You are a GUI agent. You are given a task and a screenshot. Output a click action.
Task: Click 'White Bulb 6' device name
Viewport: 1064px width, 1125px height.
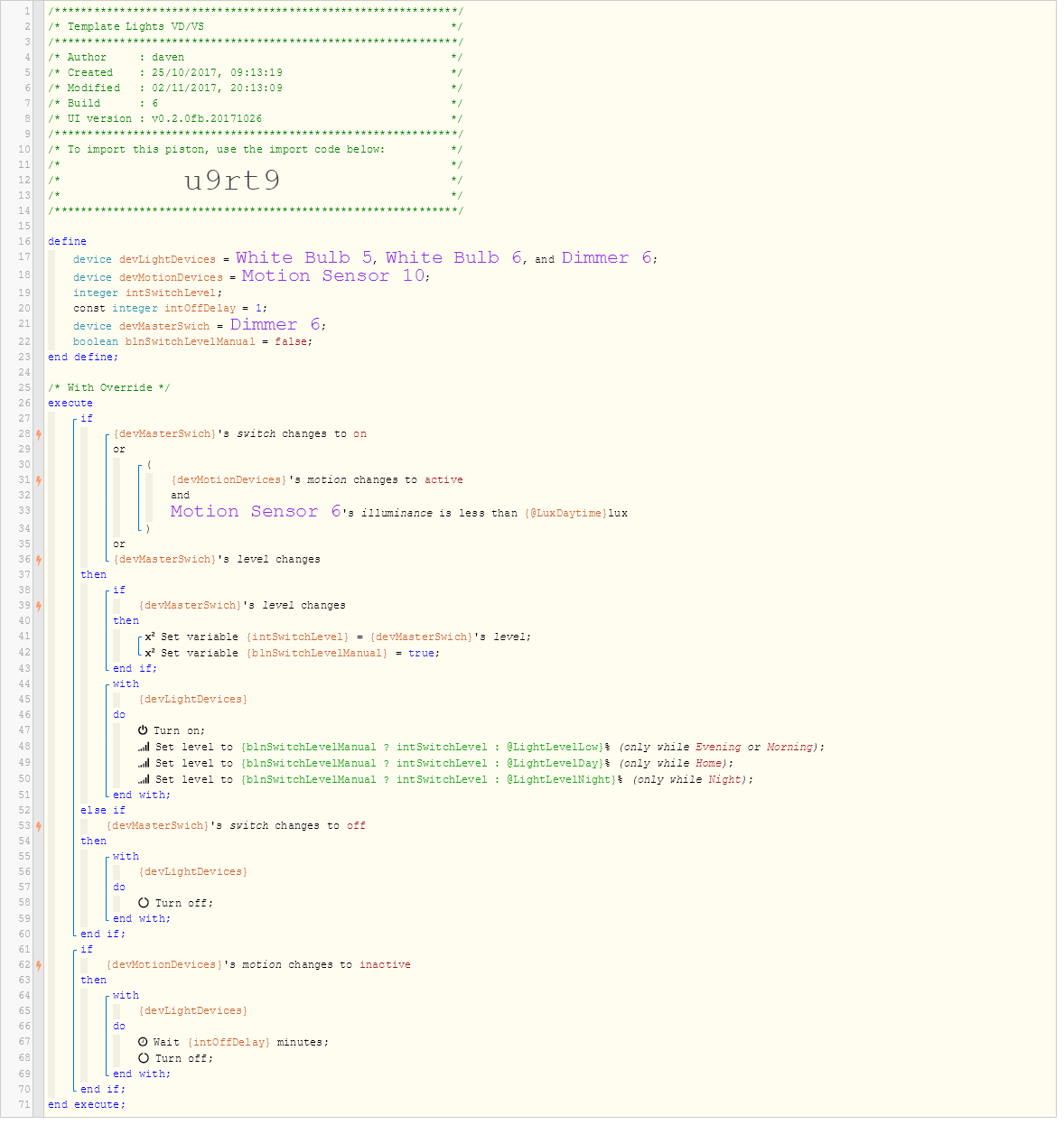tap(454, 258)
